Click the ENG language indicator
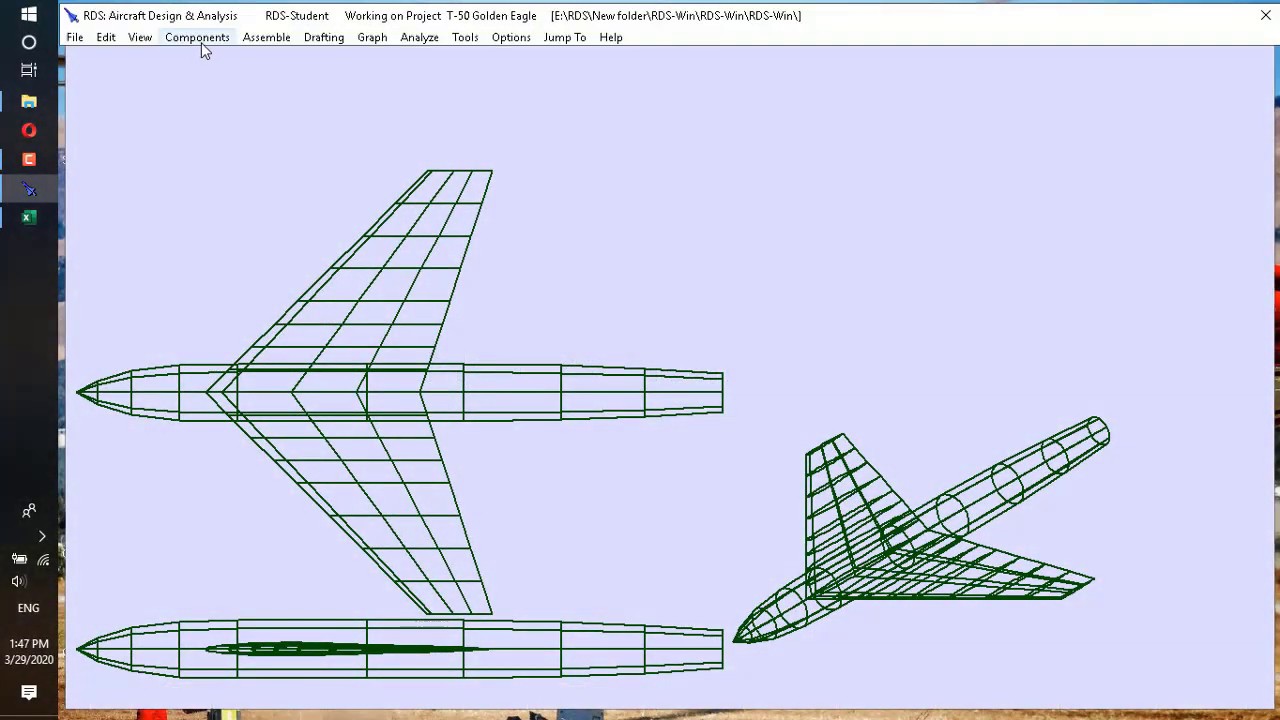The height and width of the screenshot is (720, 1280). point(29,608)
